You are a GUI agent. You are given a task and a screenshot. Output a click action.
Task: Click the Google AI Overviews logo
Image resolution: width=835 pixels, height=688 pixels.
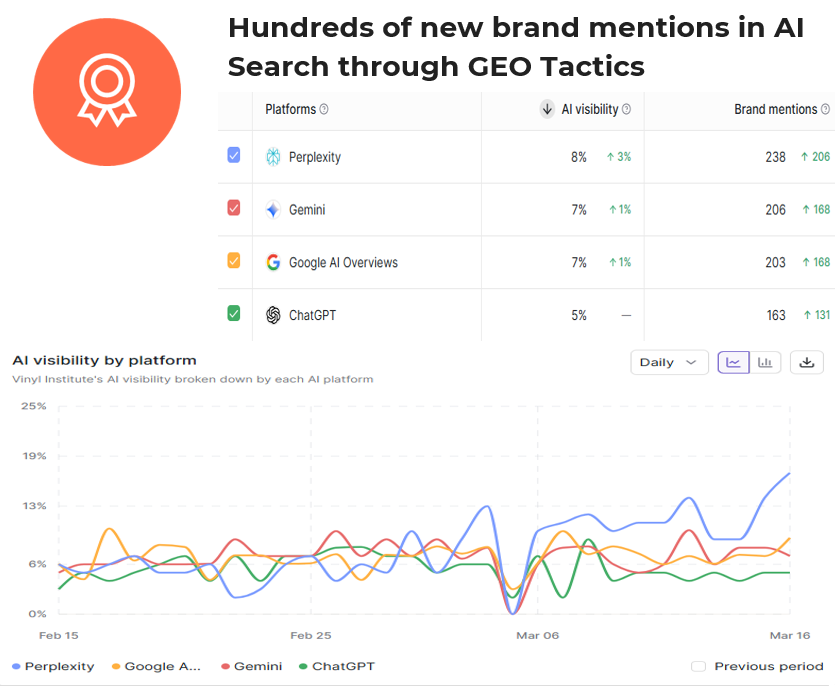click(x=273, y=262)
